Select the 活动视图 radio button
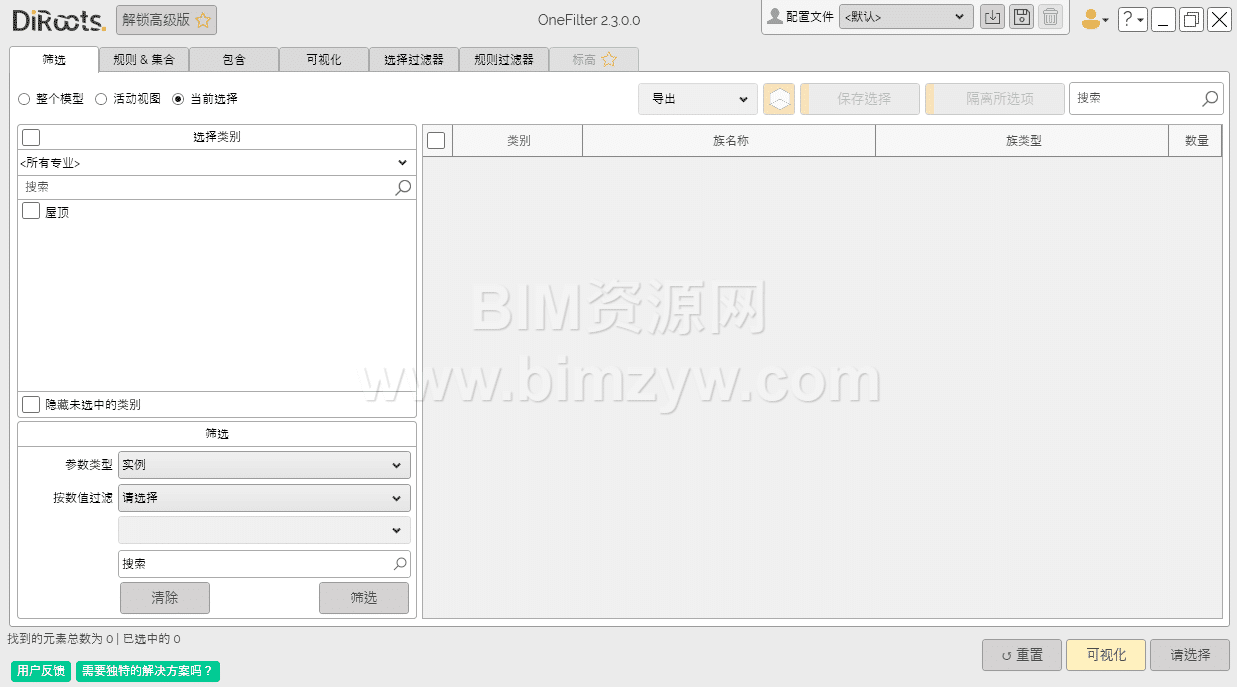The image size is (1237, 687). (101, 99)
